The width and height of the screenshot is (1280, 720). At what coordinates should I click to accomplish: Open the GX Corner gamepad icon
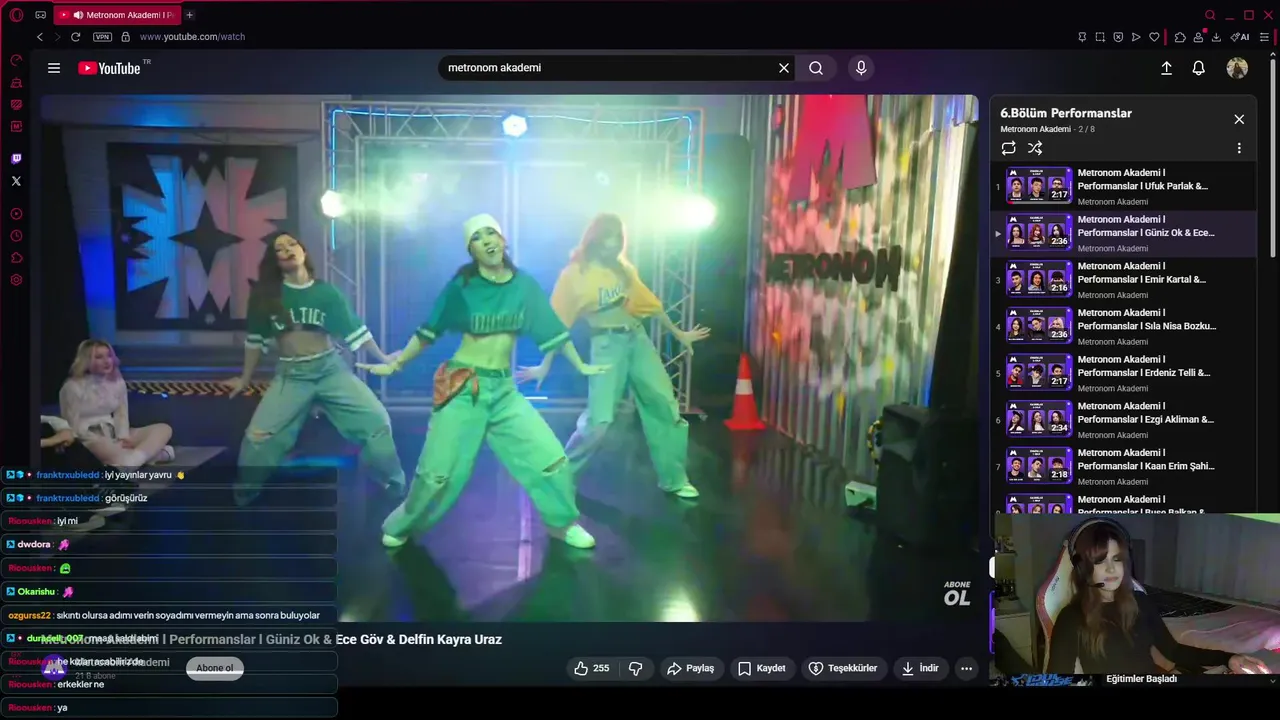40,15
